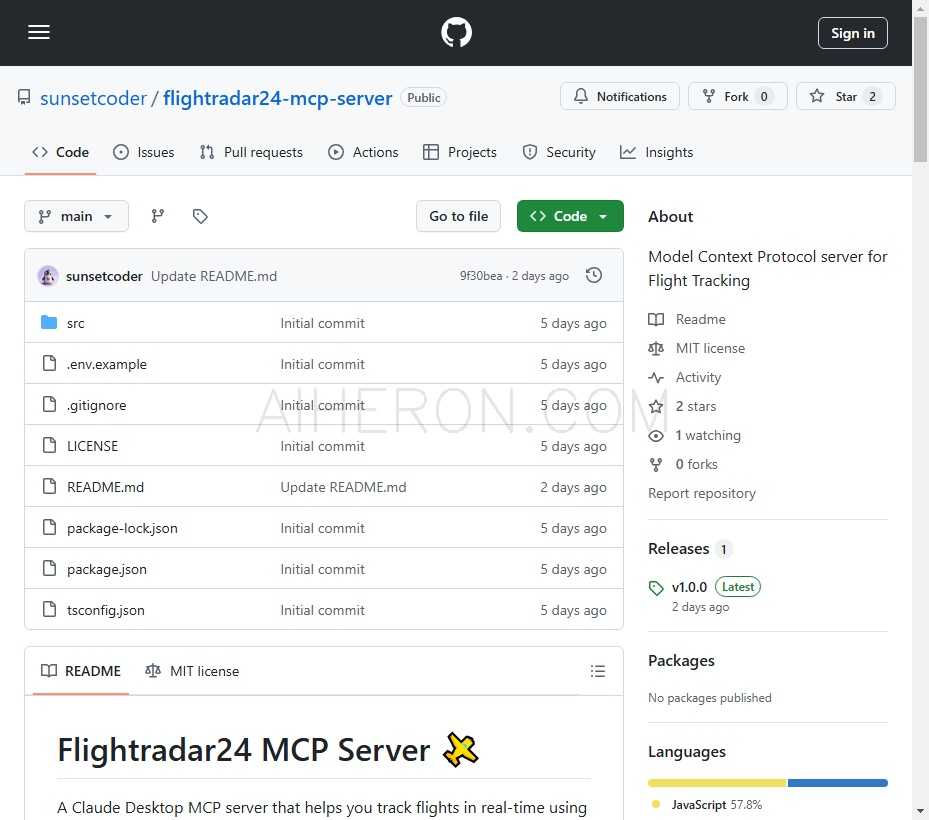Viewport: 929px width, 820px height.
Task: Select the MIT license tab in file viewer
Action: coord(192,671)
